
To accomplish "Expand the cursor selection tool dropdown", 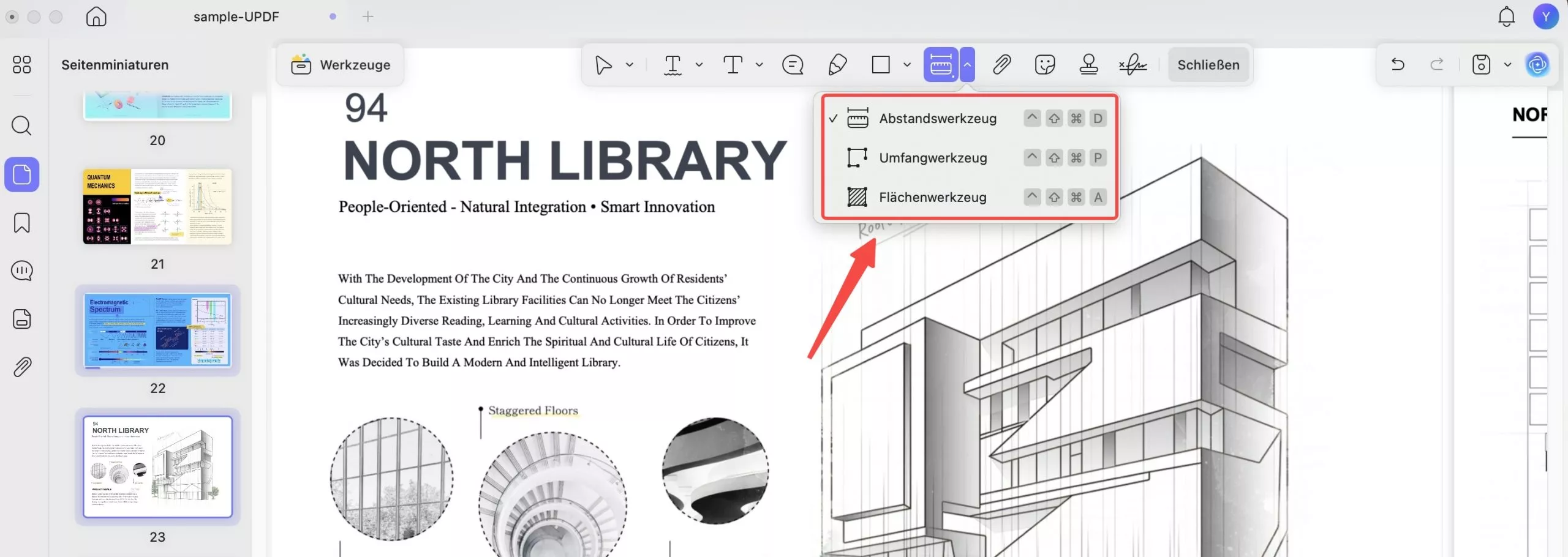I will coord(629,64).
